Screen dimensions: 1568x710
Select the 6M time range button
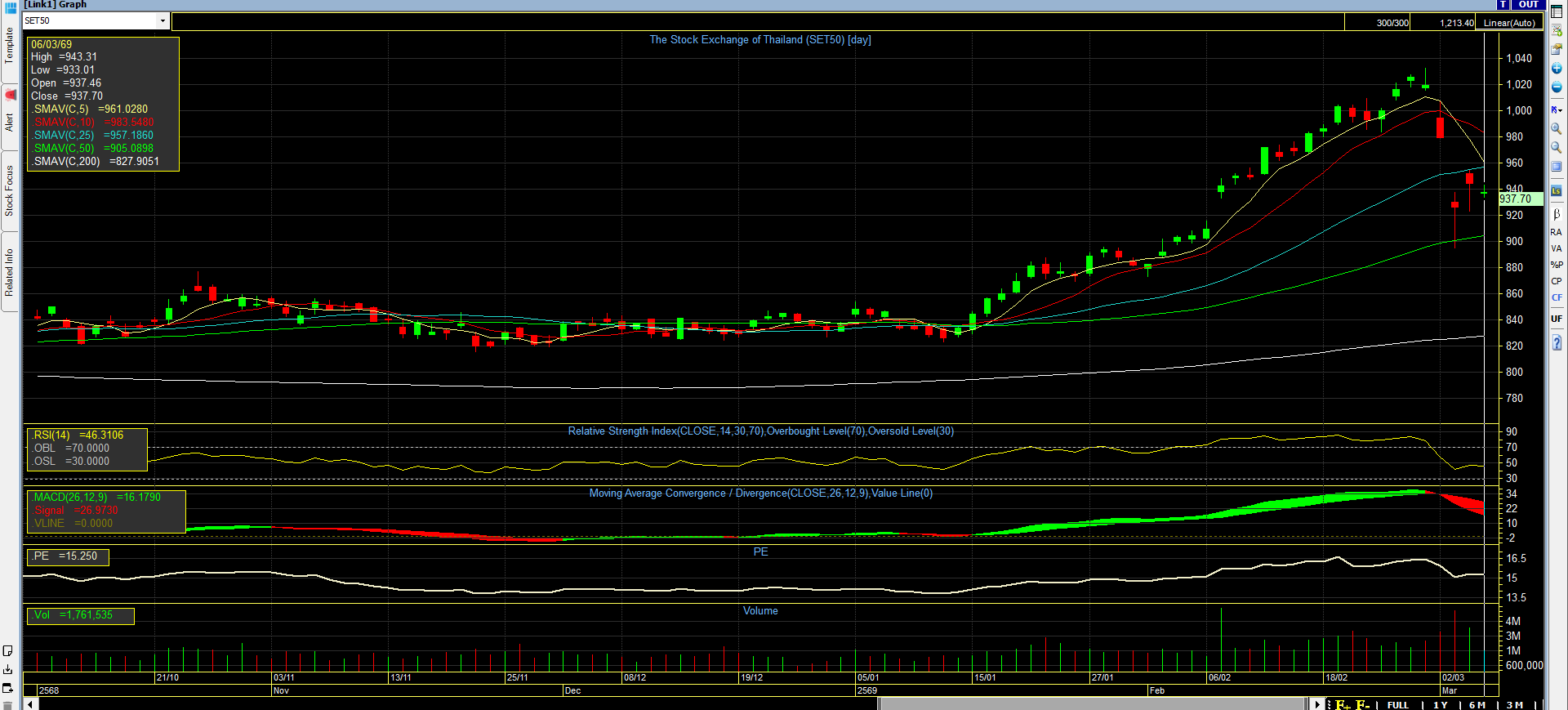click(x=1477, y=705)
